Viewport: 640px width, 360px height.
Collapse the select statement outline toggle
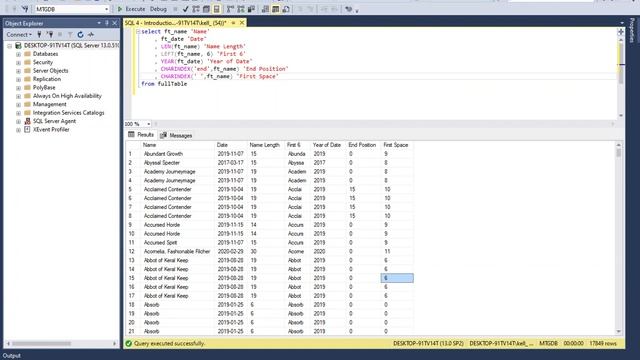click(138, 31)
